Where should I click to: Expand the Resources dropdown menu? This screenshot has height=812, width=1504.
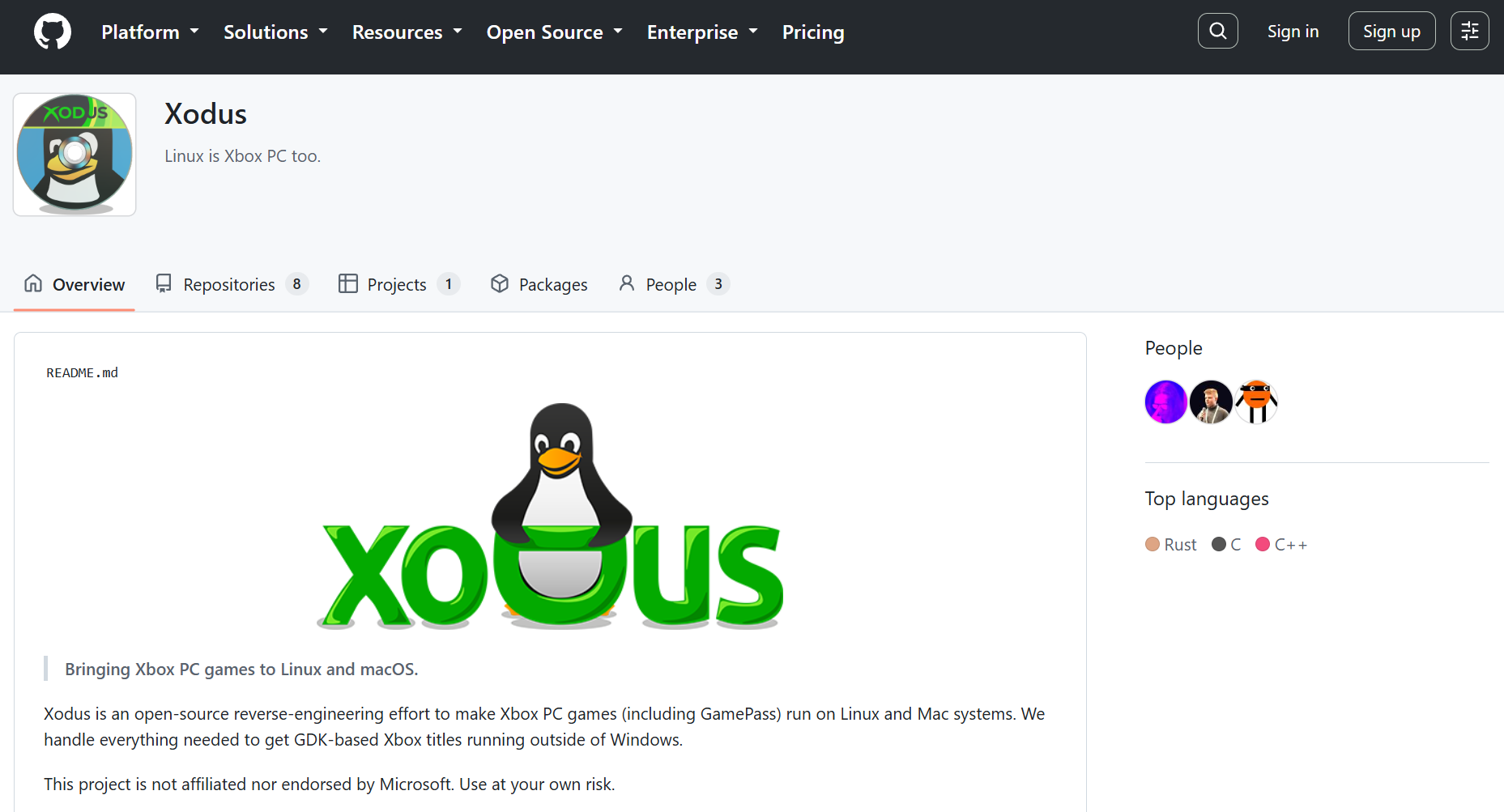click(407, 32)
